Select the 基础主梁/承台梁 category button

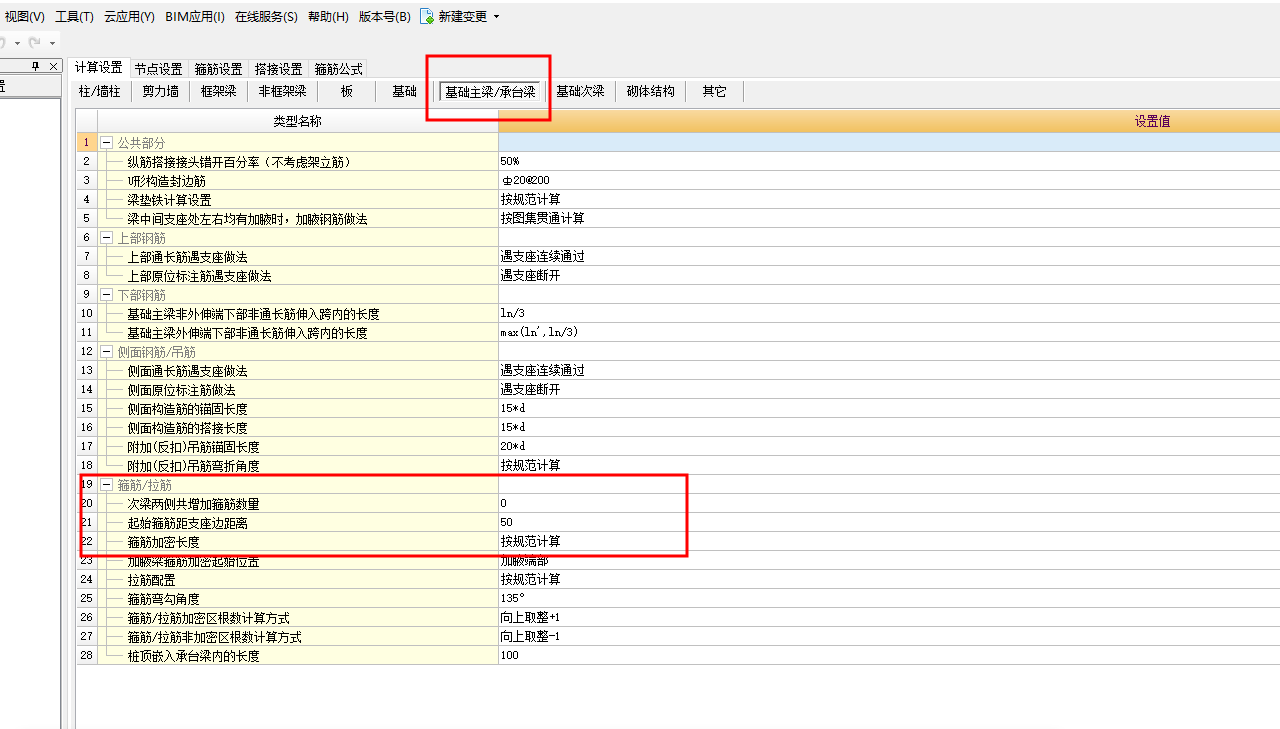point(490,91)
